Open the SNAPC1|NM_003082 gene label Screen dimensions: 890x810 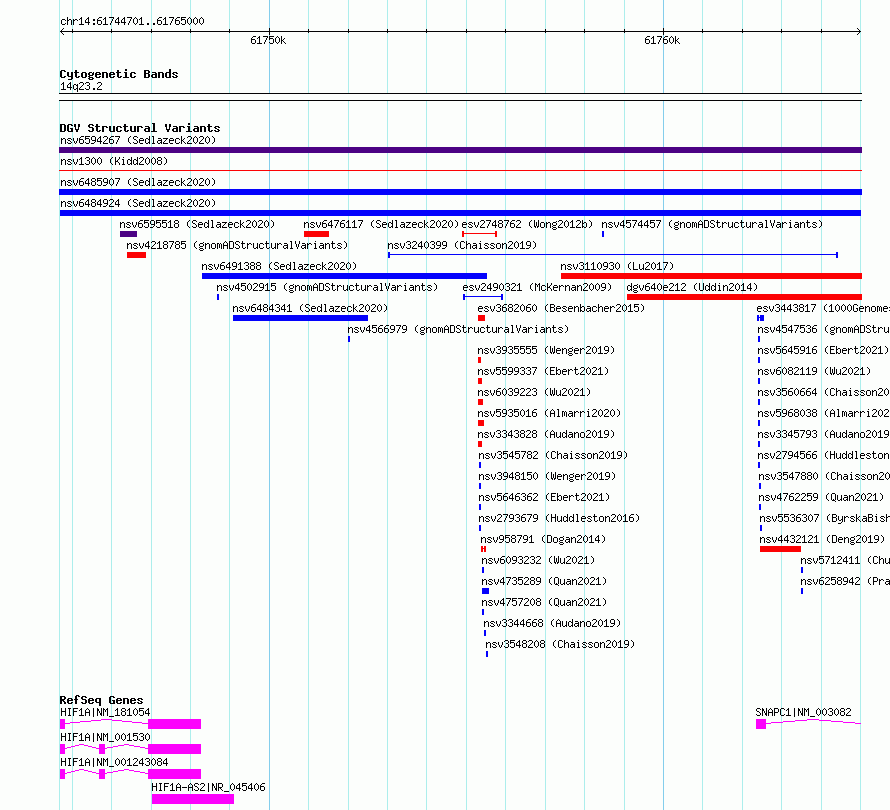803,712
